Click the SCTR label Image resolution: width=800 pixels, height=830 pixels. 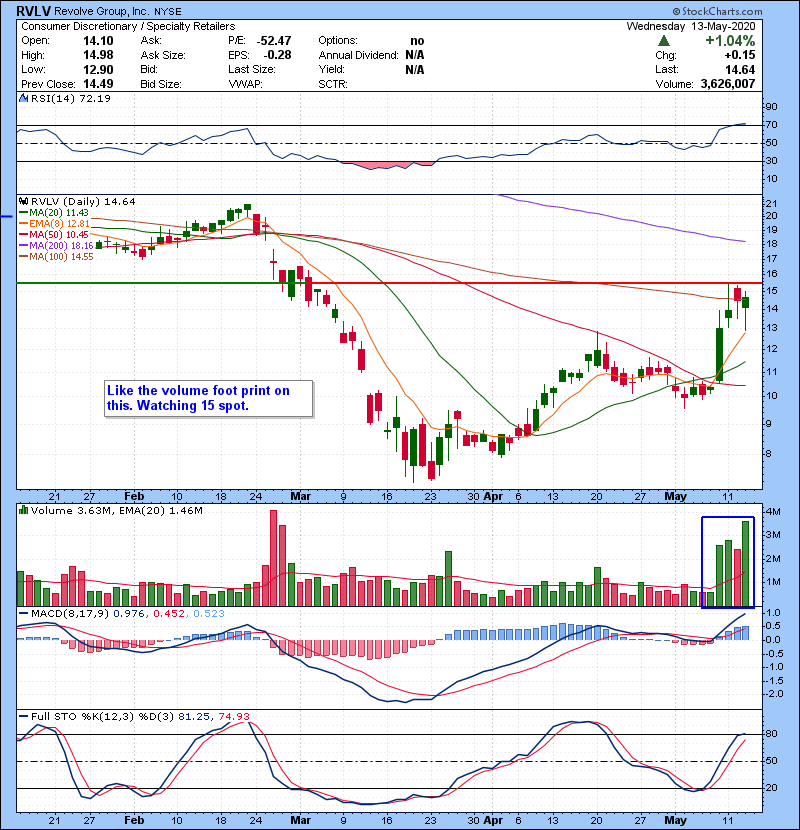click(x=332, y=84)
